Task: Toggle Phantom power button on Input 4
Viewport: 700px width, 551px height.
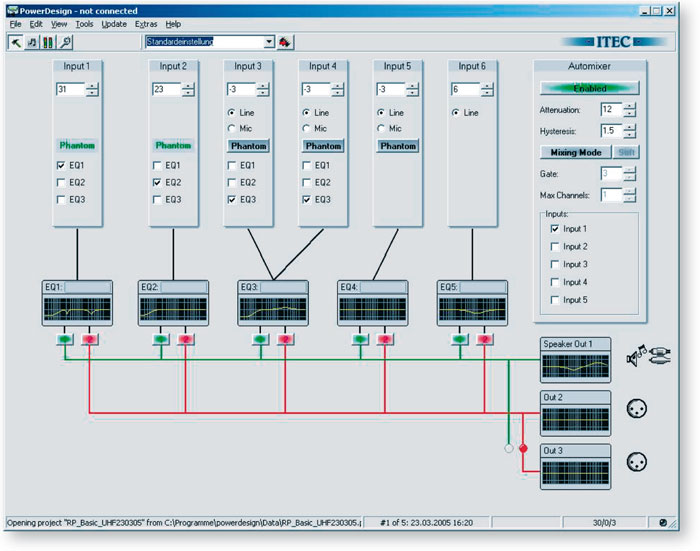Action: click(323, 146)
